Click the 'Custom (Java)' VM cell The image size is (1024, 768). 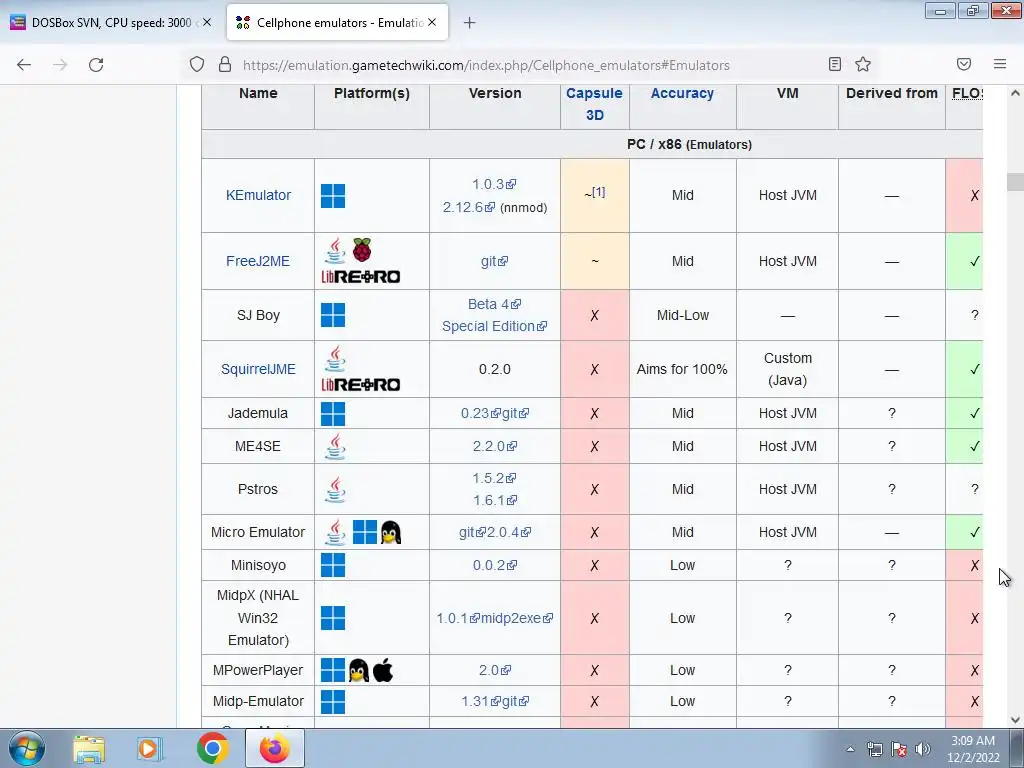coord(788,369)
